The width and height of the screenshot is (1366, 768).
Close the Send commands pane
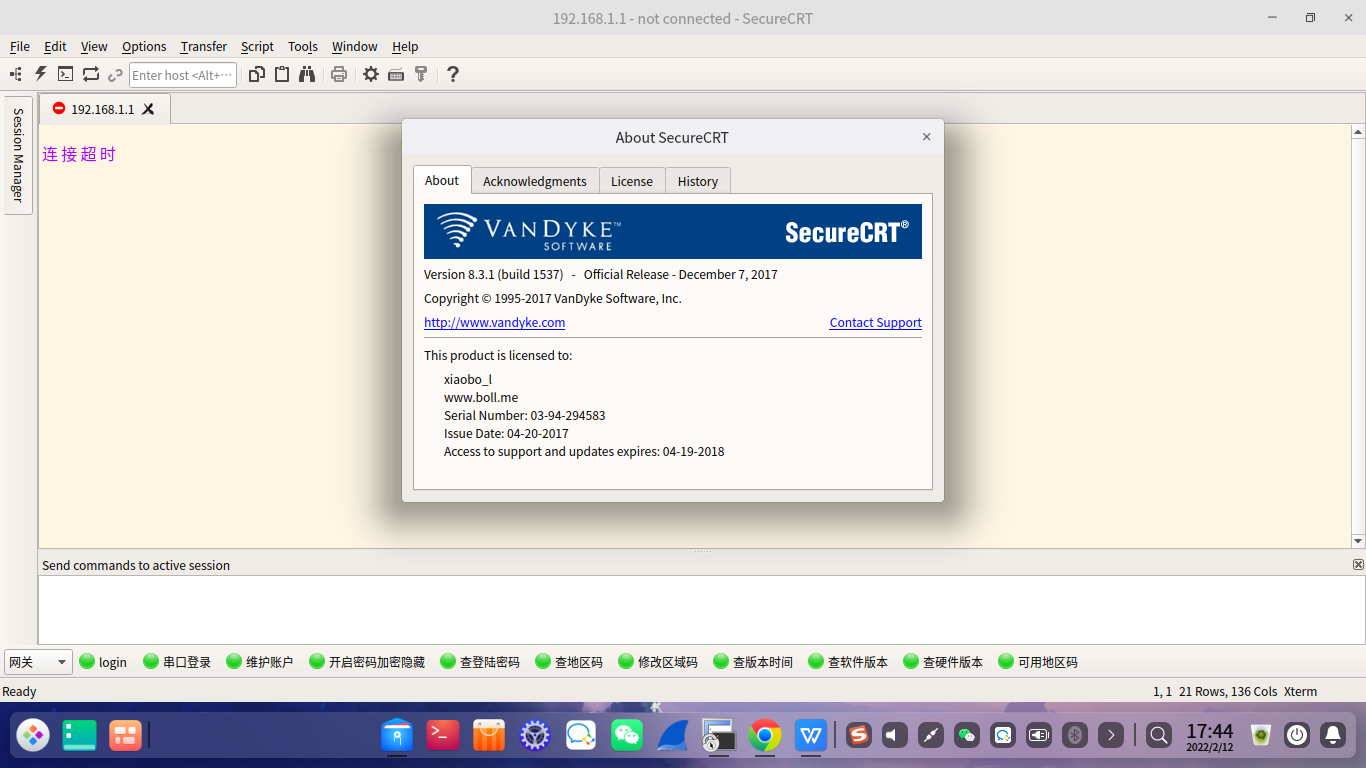1358,565
